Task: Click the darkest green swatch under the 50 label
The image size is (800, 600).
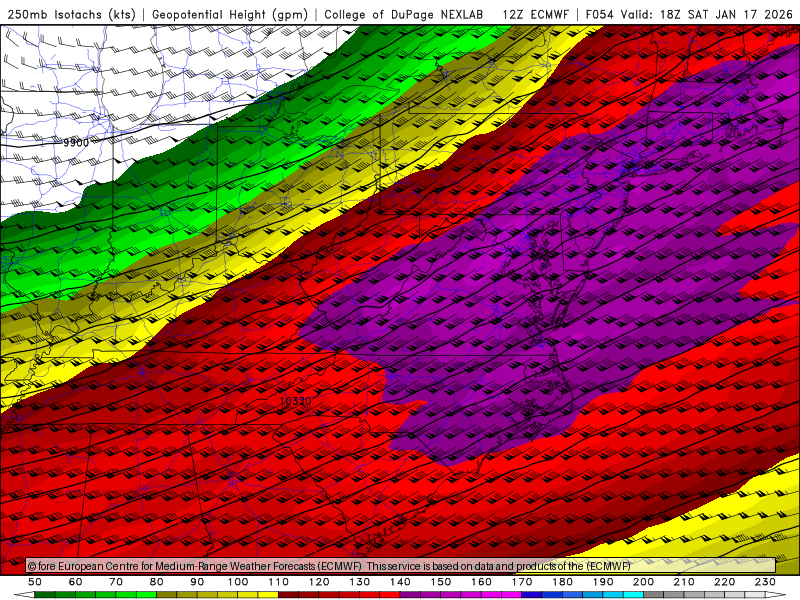Action: 45,595
